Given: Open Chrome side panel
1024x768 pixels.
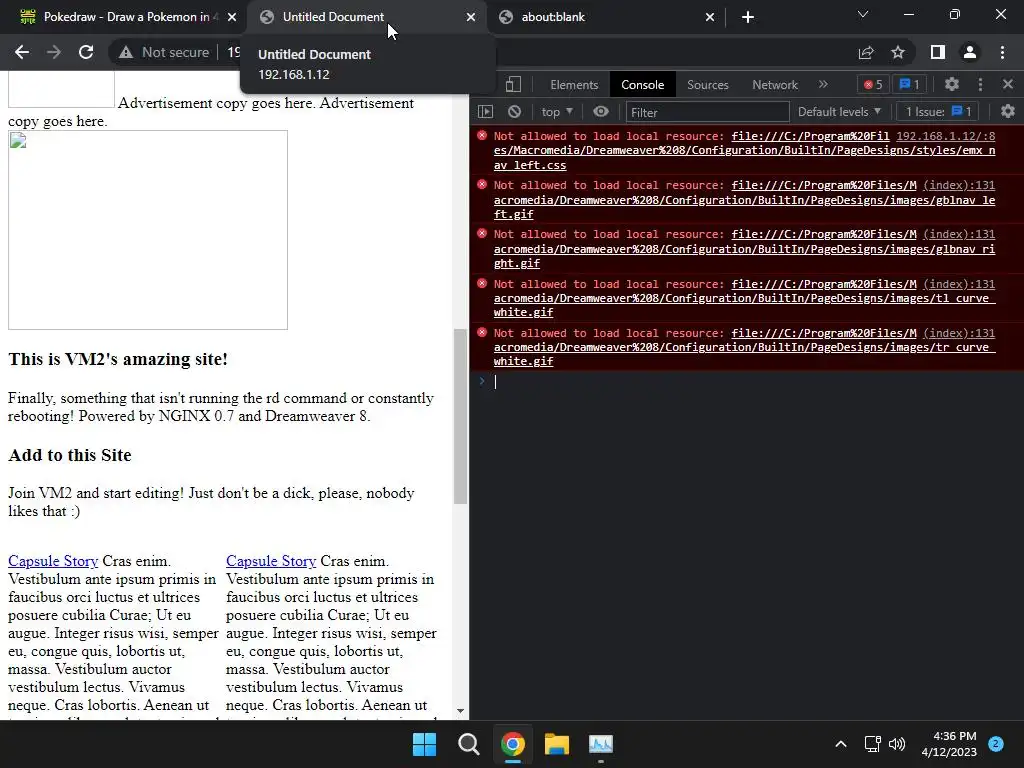Looking at the screenshot, I should 938,52.
